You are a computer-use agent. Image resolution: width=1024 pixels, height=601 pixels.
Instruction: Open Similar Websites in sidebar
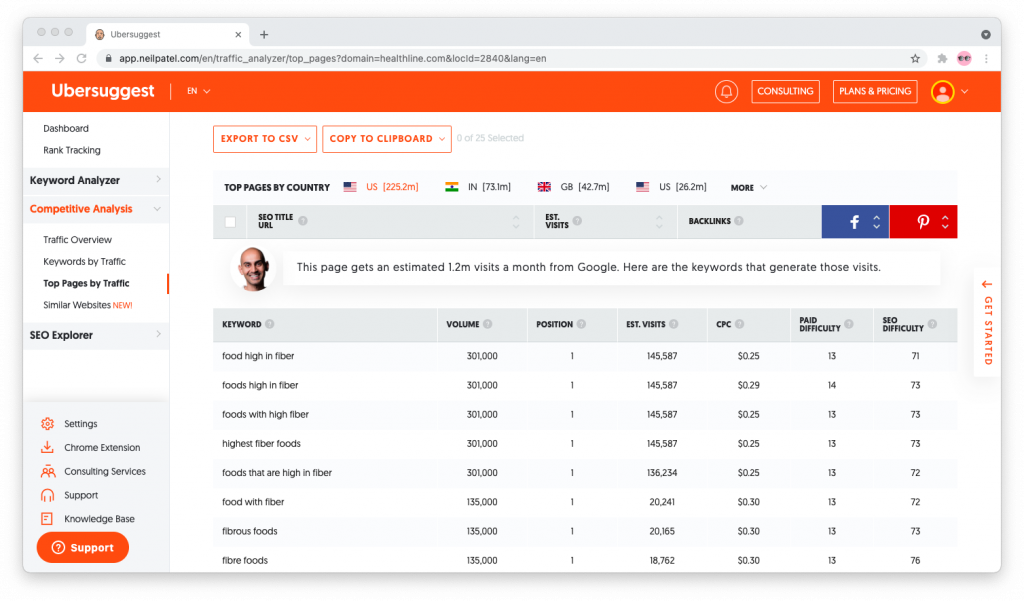[88, 305]
